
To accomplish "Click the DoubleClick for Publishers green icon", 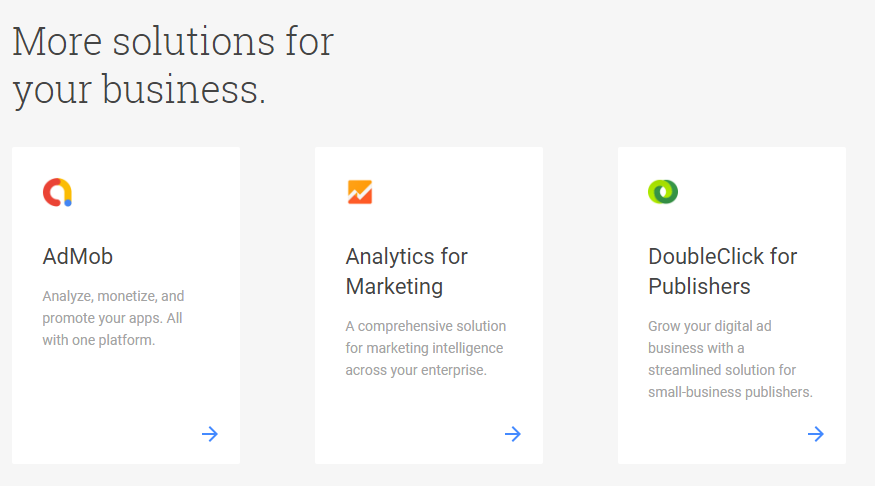I will tap(663, 192).
